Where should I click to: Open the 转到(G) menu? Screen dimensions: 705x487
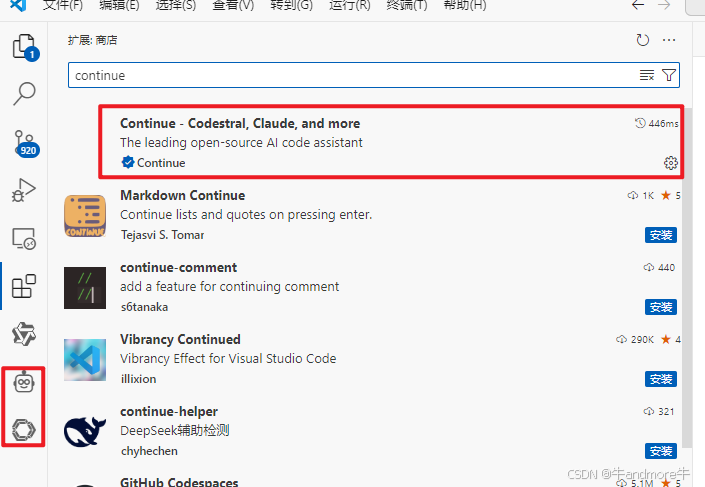tap(291, 5)
